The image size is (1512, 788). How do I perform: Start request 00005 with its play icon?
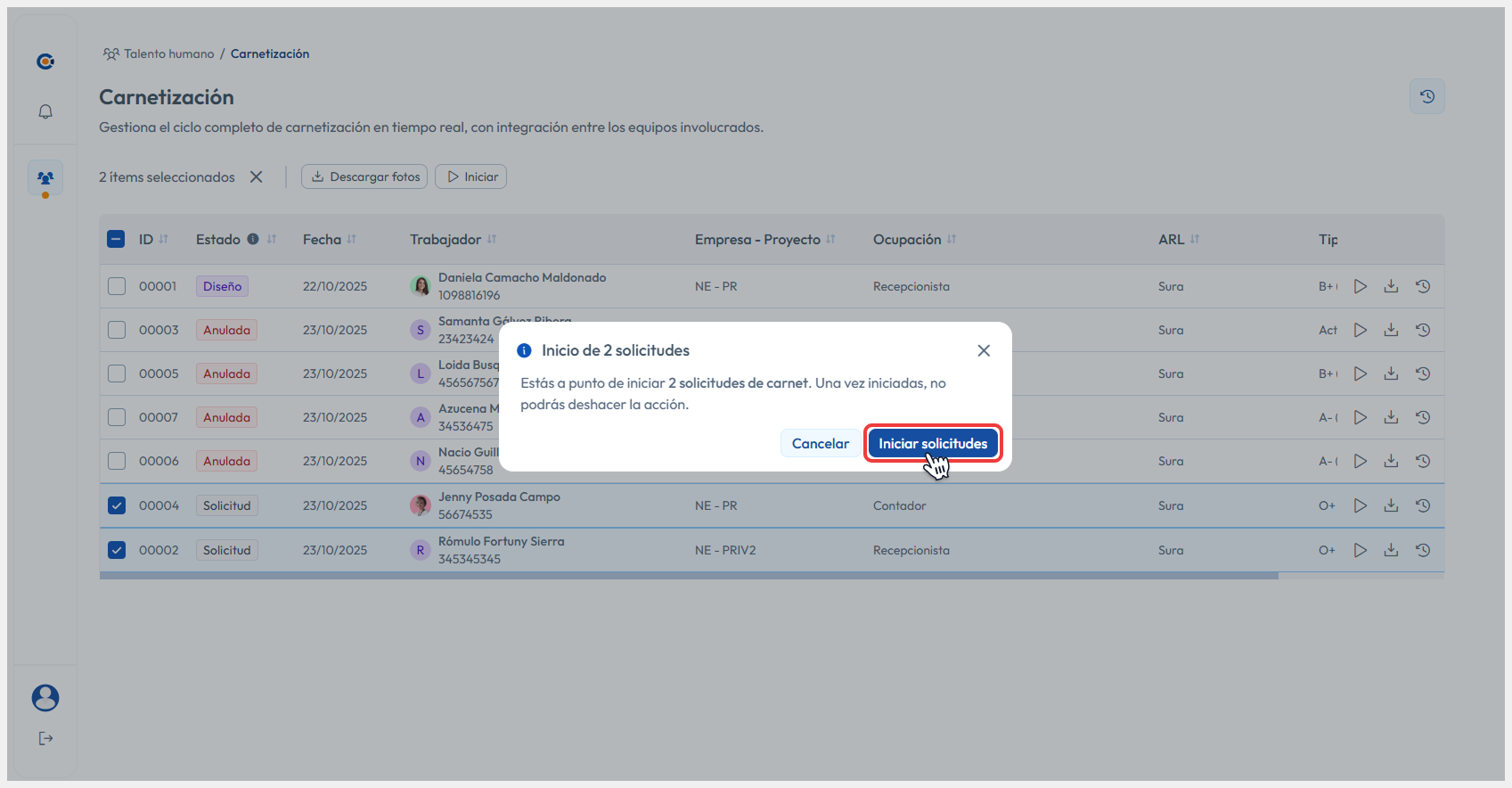(x=1361, y=373)
